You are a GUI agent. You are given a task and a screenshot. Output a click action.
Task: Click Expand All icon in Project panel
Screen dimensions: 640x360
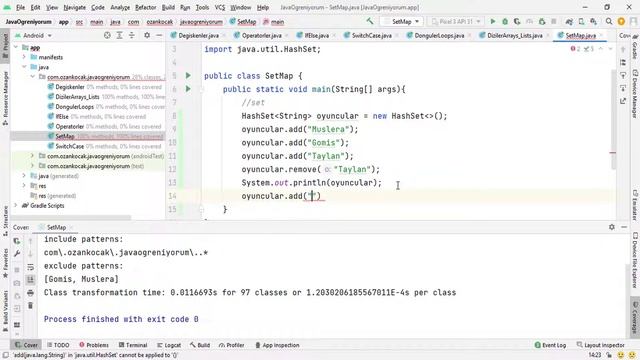tap(119, 36)
